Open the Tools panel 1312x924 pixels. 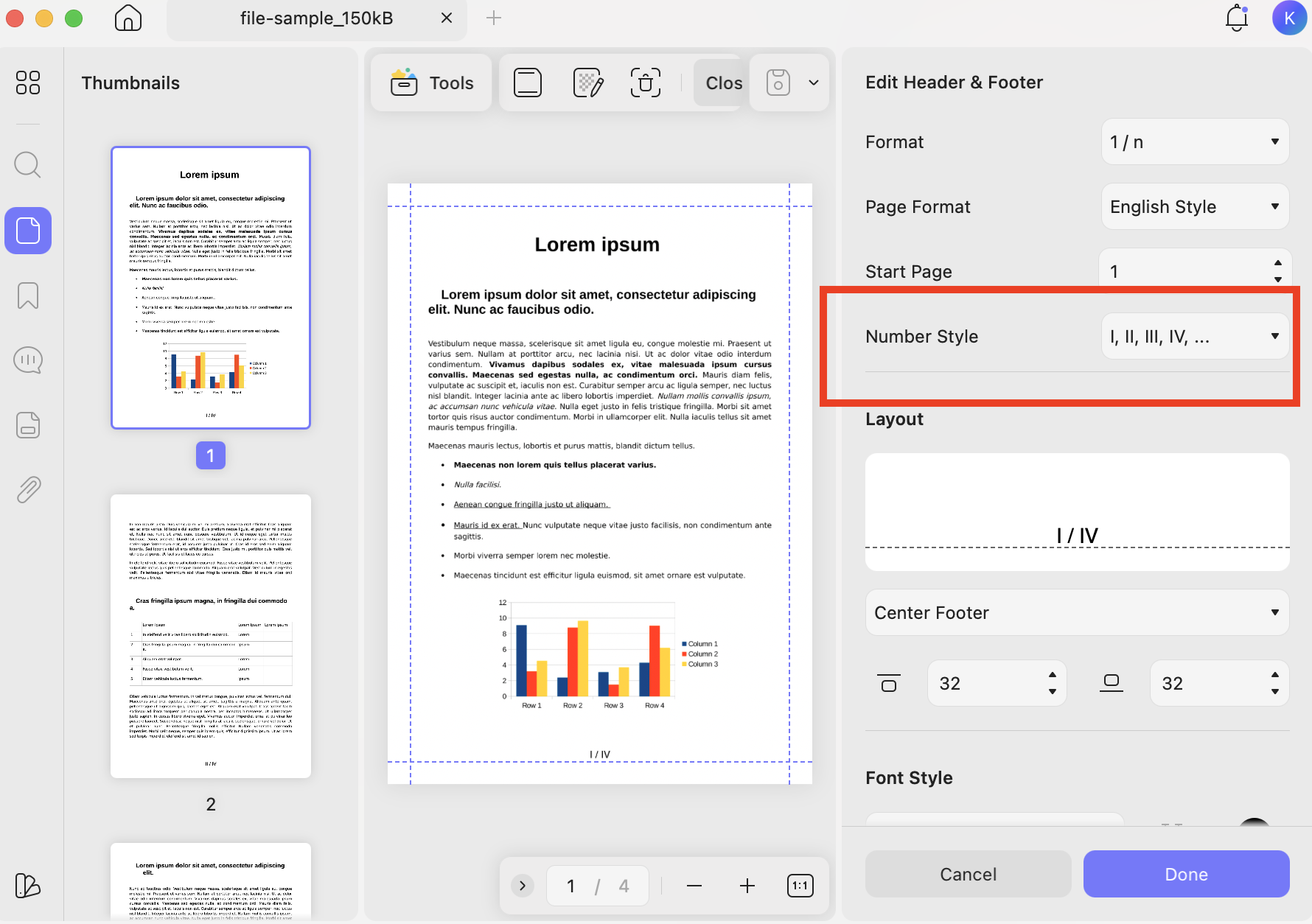(431, 83)
